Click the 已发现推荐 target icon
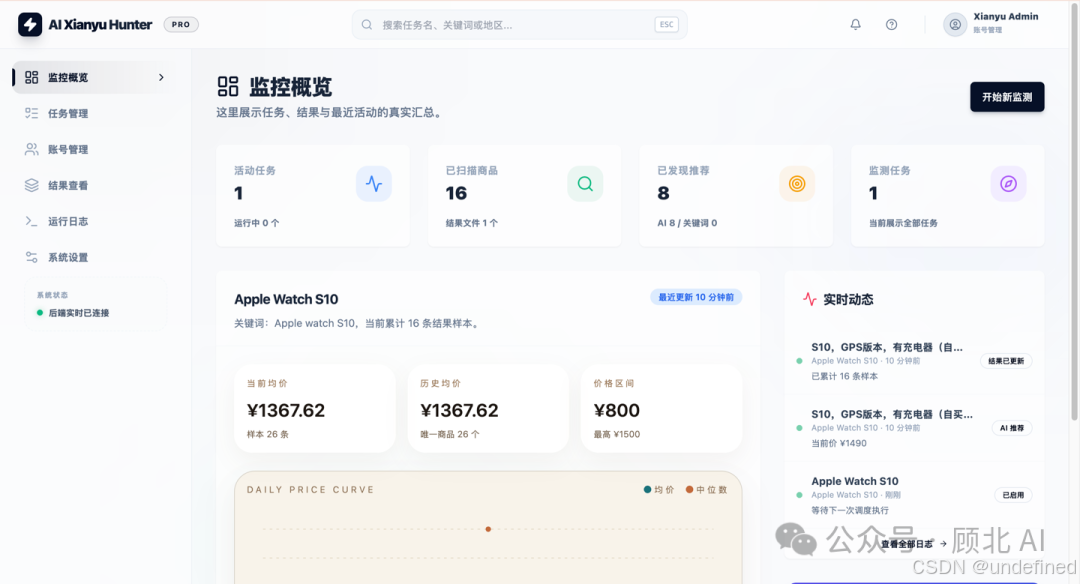The image size is (1080, 584). pos(797,184)
